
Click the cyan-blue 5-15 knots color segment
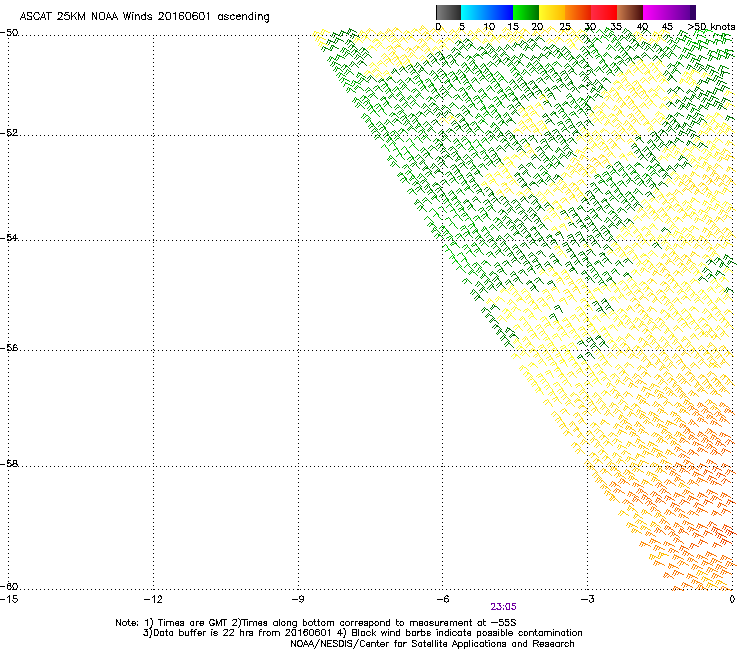click(487, 12)
